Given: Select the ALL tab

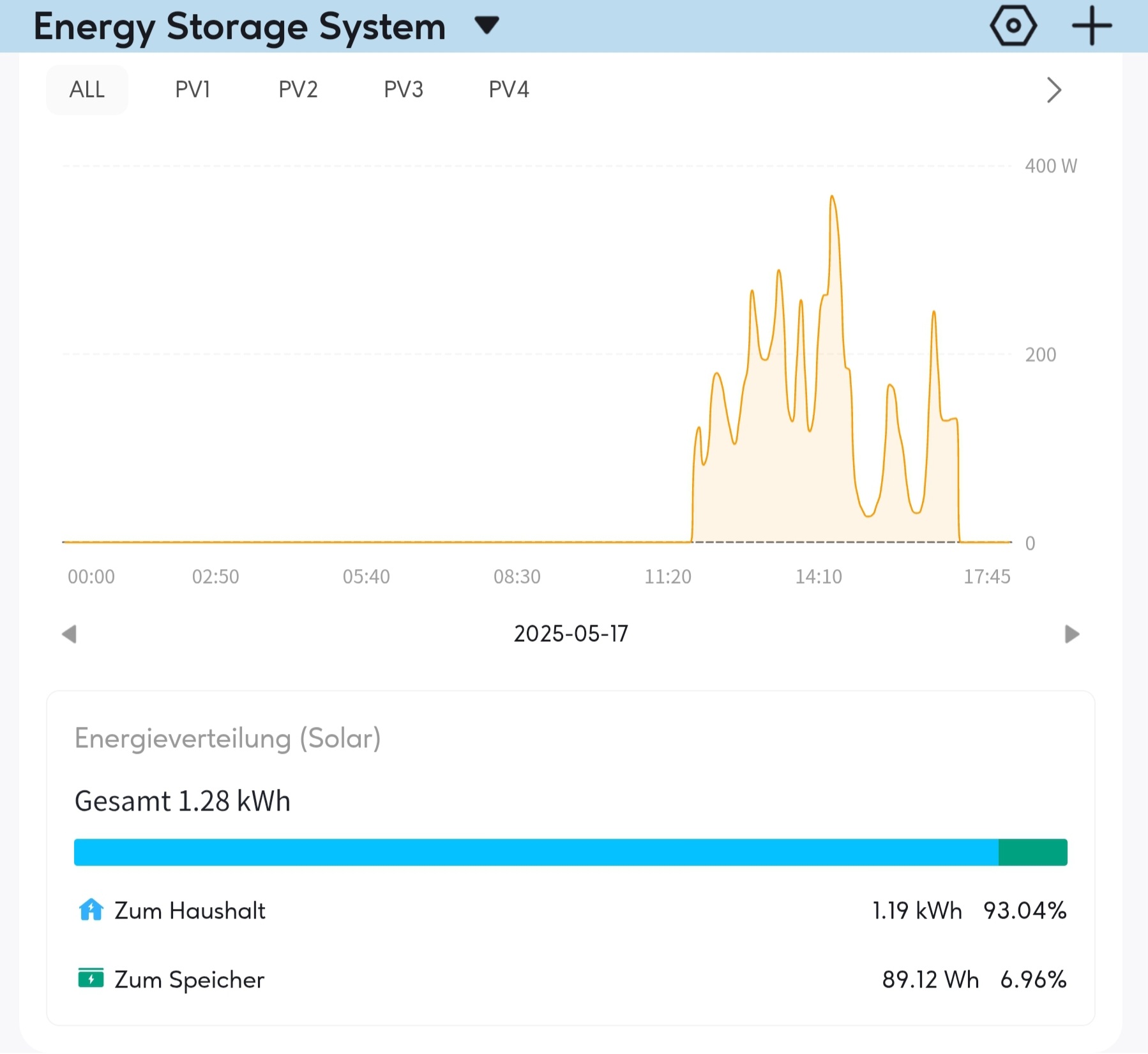Looking at the screenshot, I should coord(87,89).
